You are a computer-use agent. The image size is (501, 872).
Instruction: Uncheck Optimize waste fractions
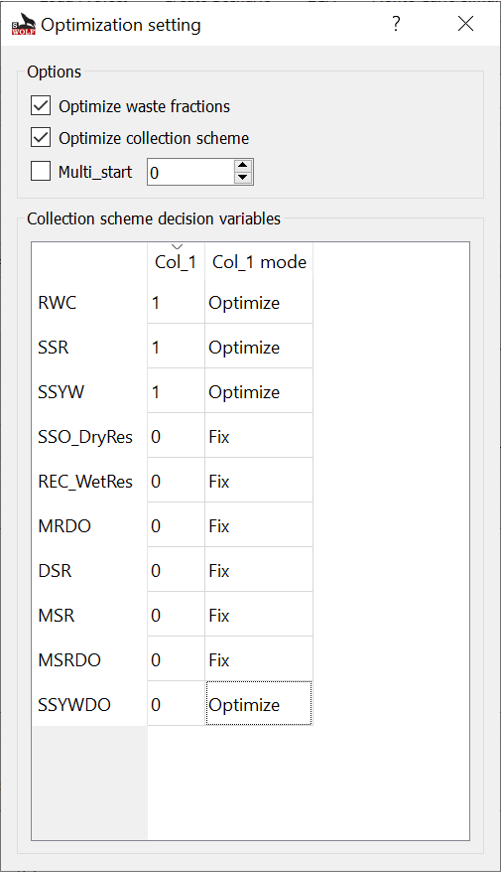click(41, 106)
